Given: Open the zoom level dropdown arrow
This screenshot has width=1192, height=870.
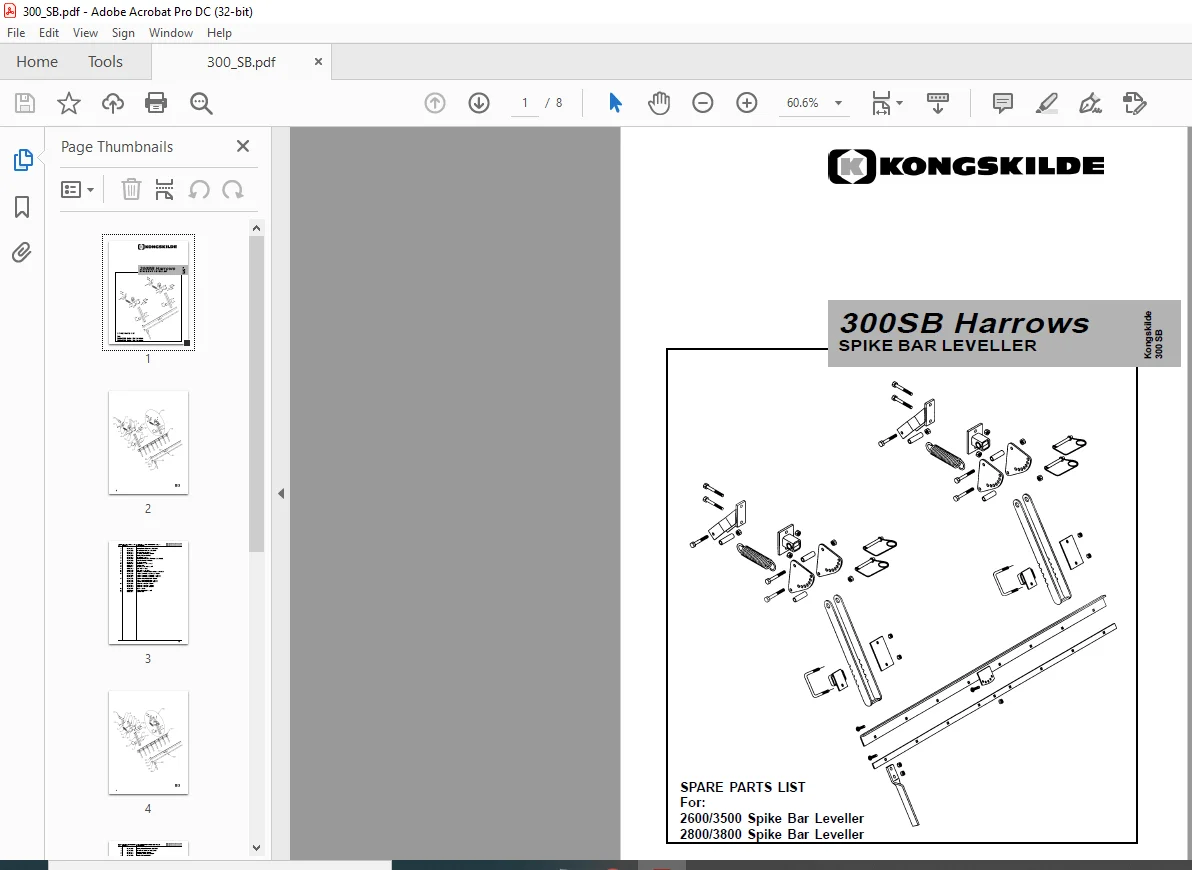Looking at the screenshot, I should pyautogui.click(x=839, y=103).
